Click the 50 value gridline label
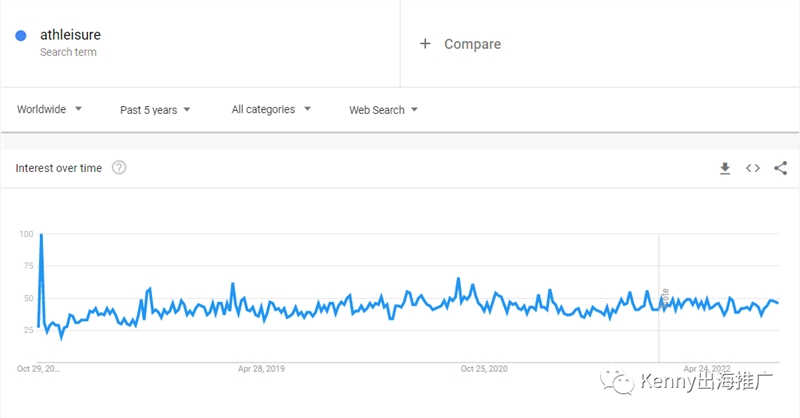The width and height of the screenshot is (800, 418). 27,298
